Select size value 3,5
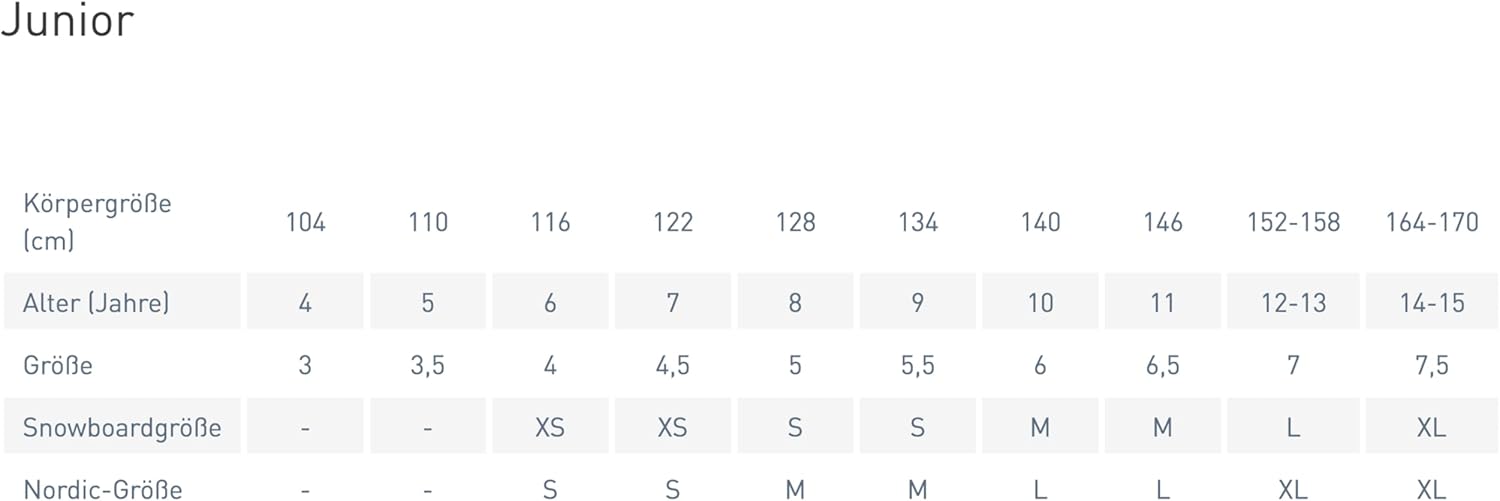The height and width of the screenshot is (501, 1500). pyautogui.click(x=428, y=365)
